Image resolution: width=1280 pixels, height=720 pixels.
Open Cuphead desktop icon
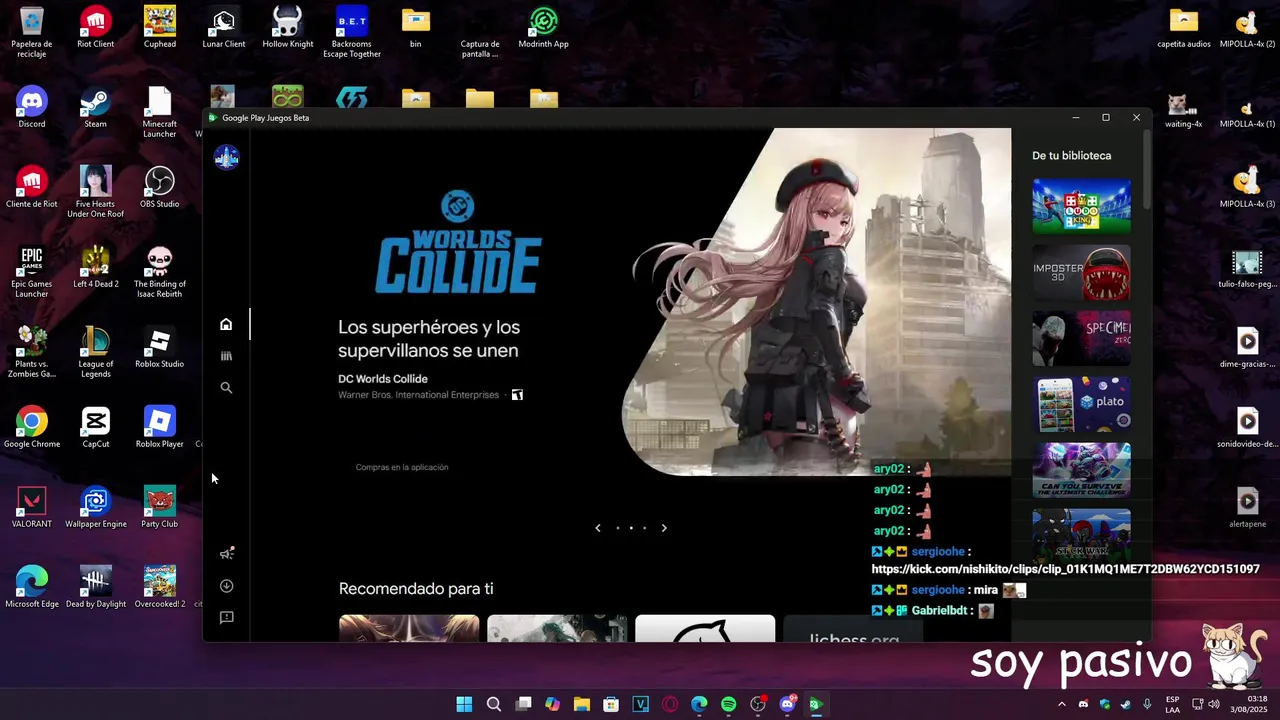click(x=160, y=28)
